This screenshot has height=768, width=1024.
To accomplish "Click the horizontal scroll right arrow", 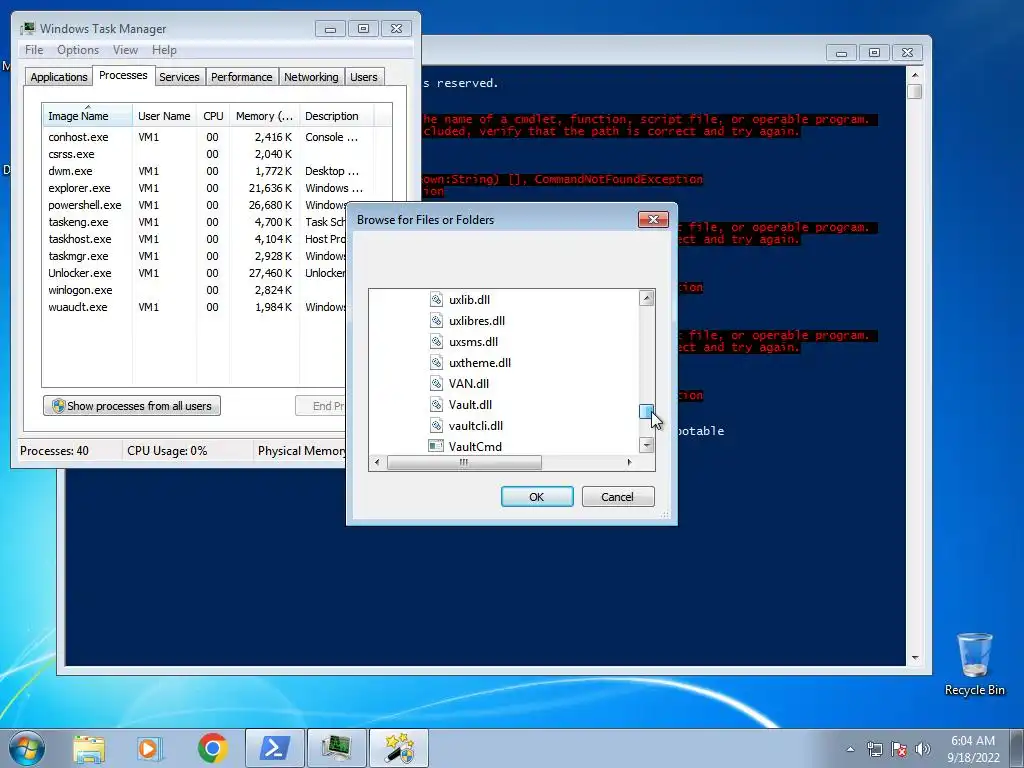I will point(630,462).
